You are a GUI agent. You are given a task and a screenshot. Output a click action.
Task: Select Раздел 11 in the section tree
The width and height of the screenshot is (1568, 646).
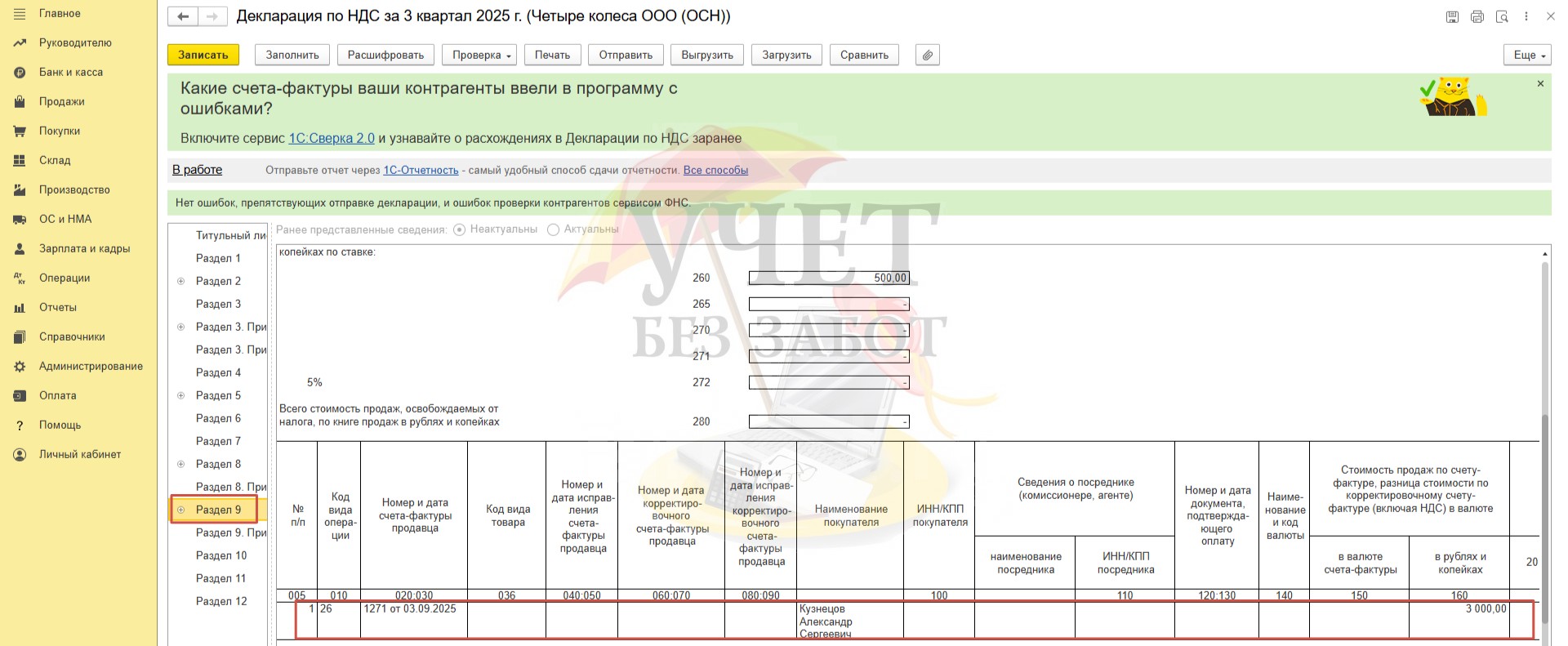(x=220, y=578)
